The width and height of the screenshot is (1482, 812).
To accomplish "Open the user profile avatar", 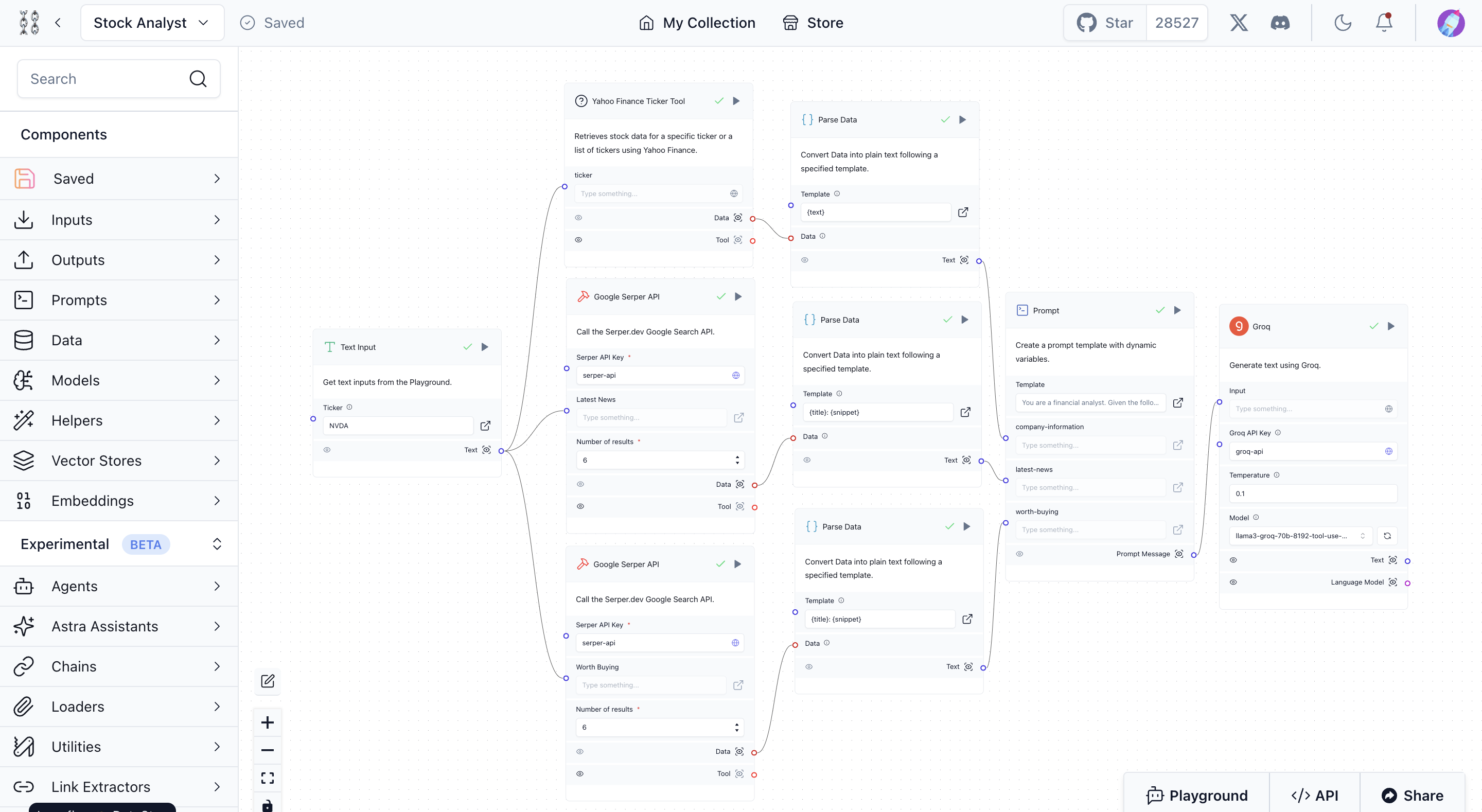I will pos(1451,23).
